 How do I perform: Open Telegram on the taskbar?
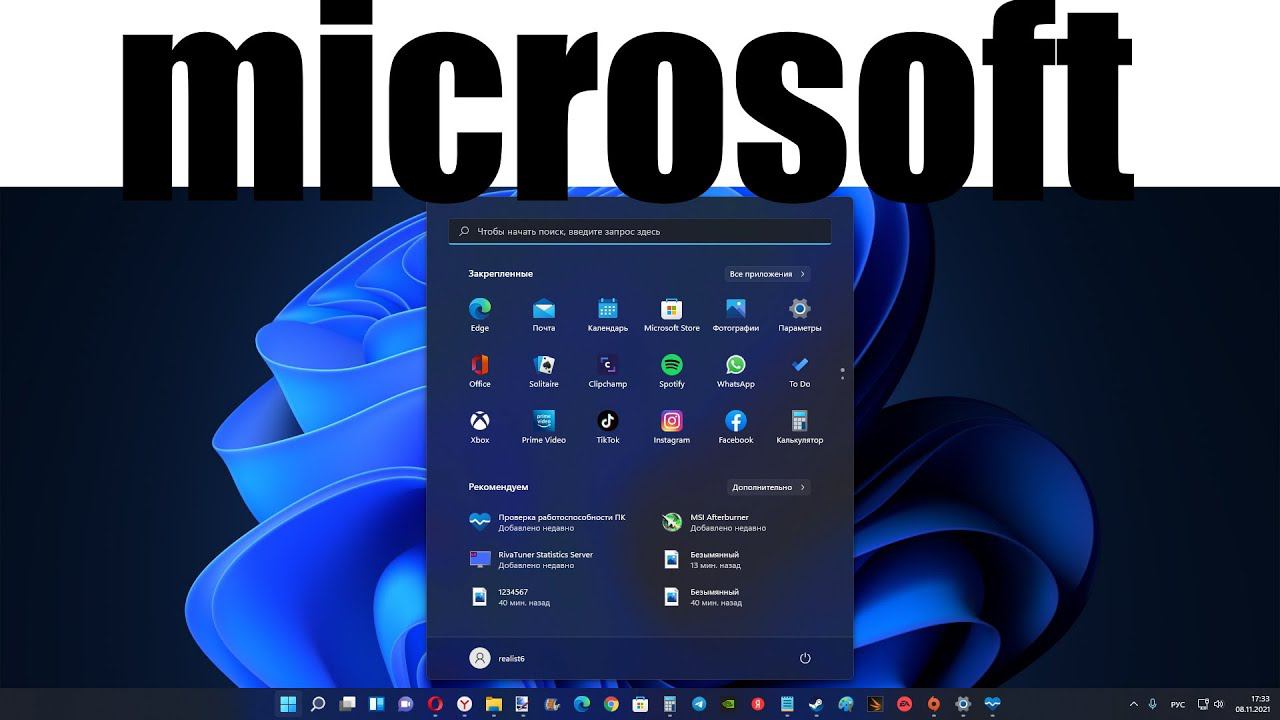699,704
